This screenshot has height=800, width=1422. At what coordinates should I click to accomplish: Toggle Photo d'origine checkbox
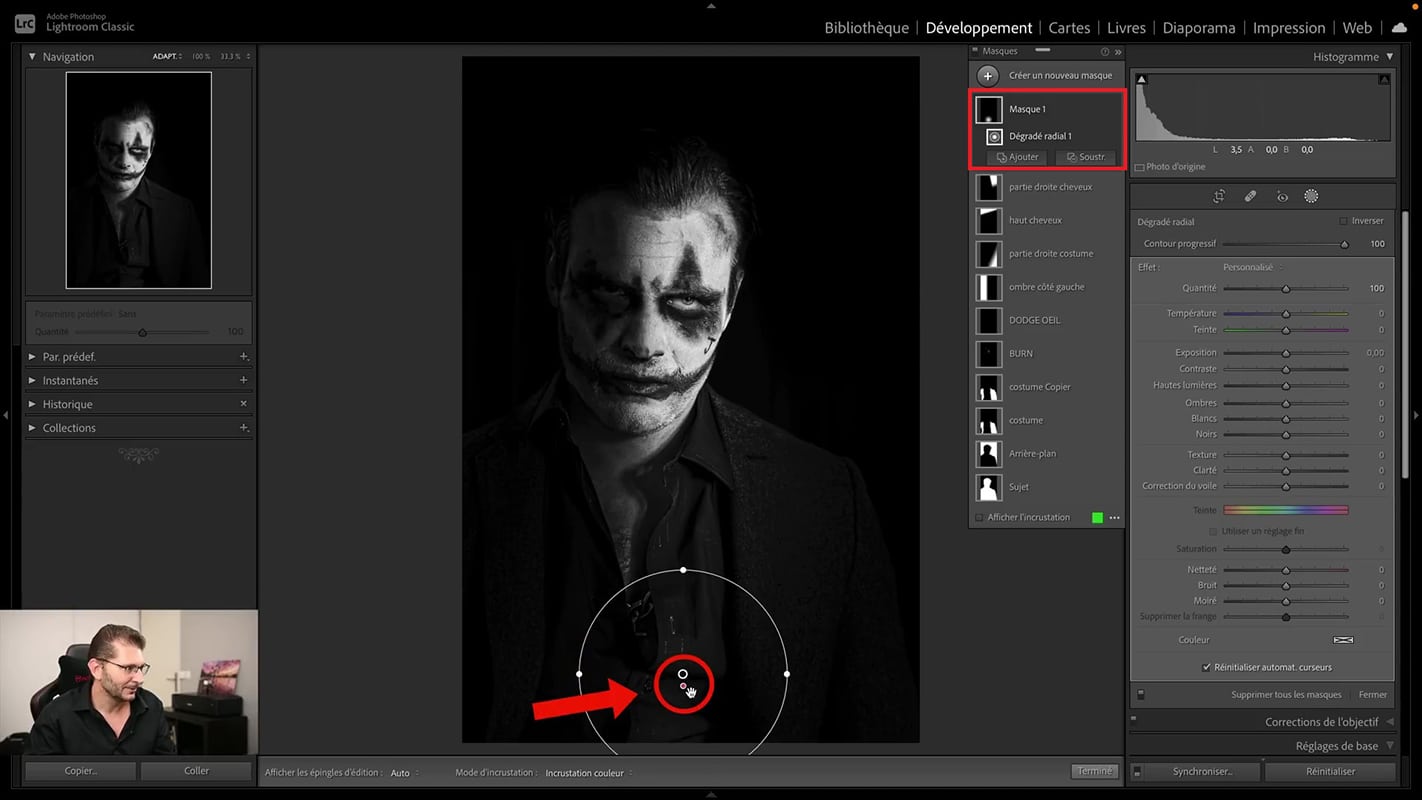pos(1140,167)
